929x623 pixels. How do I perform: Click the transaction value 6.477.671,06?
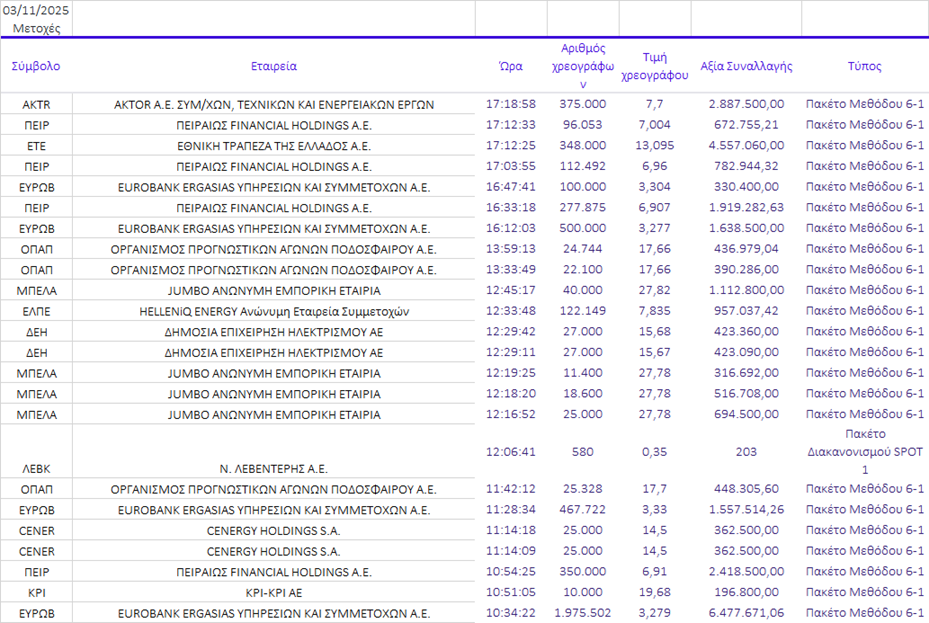click(x=746, y=613)
